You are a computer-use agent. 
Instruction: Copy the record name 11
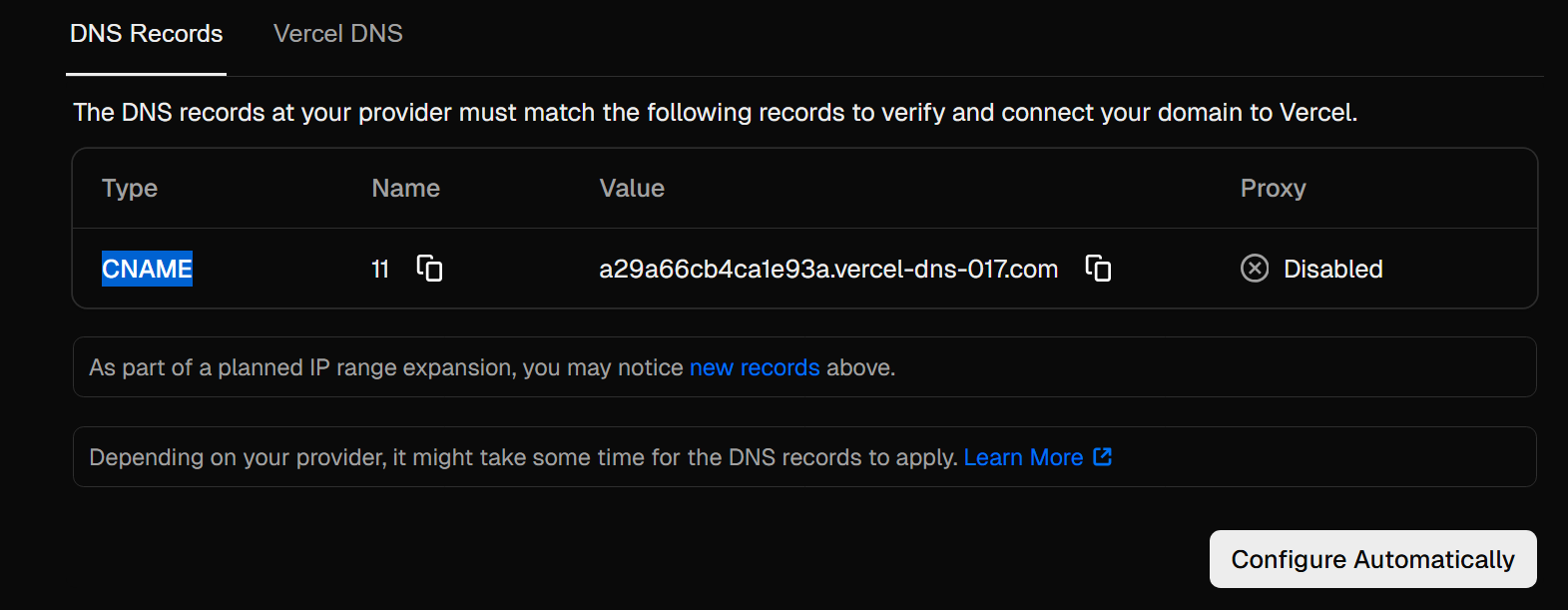coord(429,269)
